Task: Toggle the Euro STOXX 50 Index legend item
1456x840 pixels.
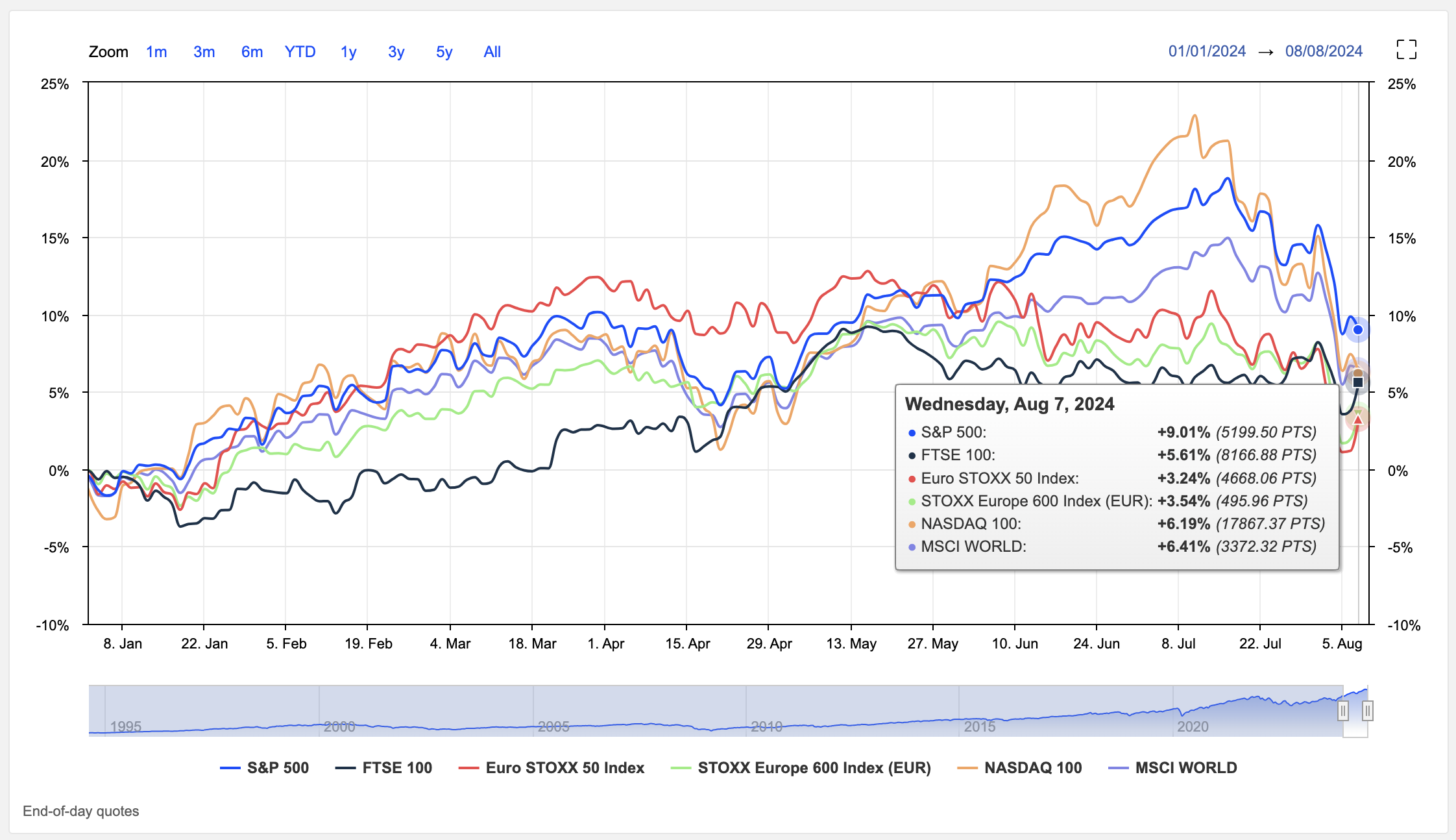Action: coord(552,768)
